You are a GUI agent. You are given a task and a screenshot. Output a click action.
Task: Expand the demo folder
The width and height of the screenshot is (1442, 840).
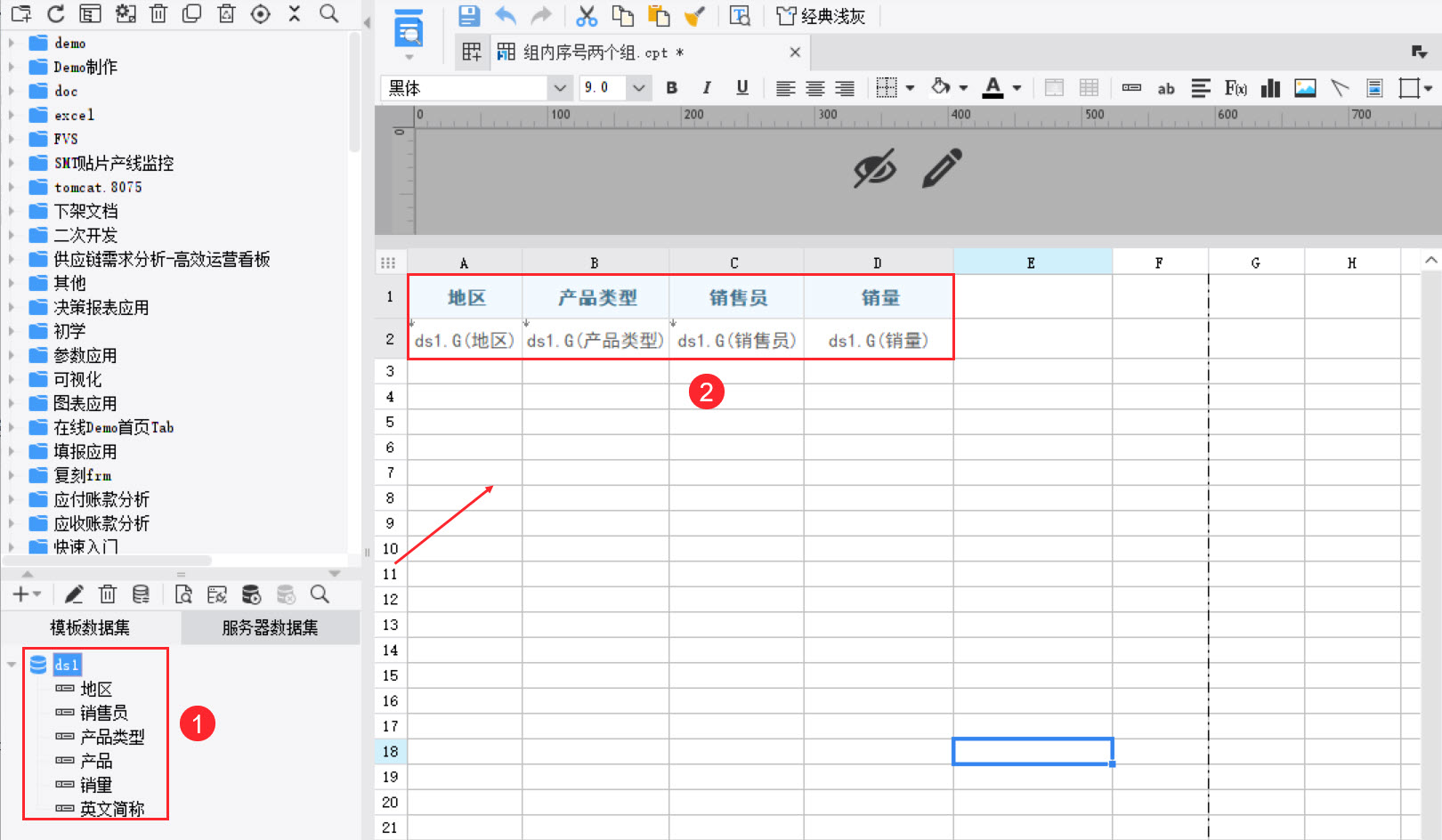[11, 43]
